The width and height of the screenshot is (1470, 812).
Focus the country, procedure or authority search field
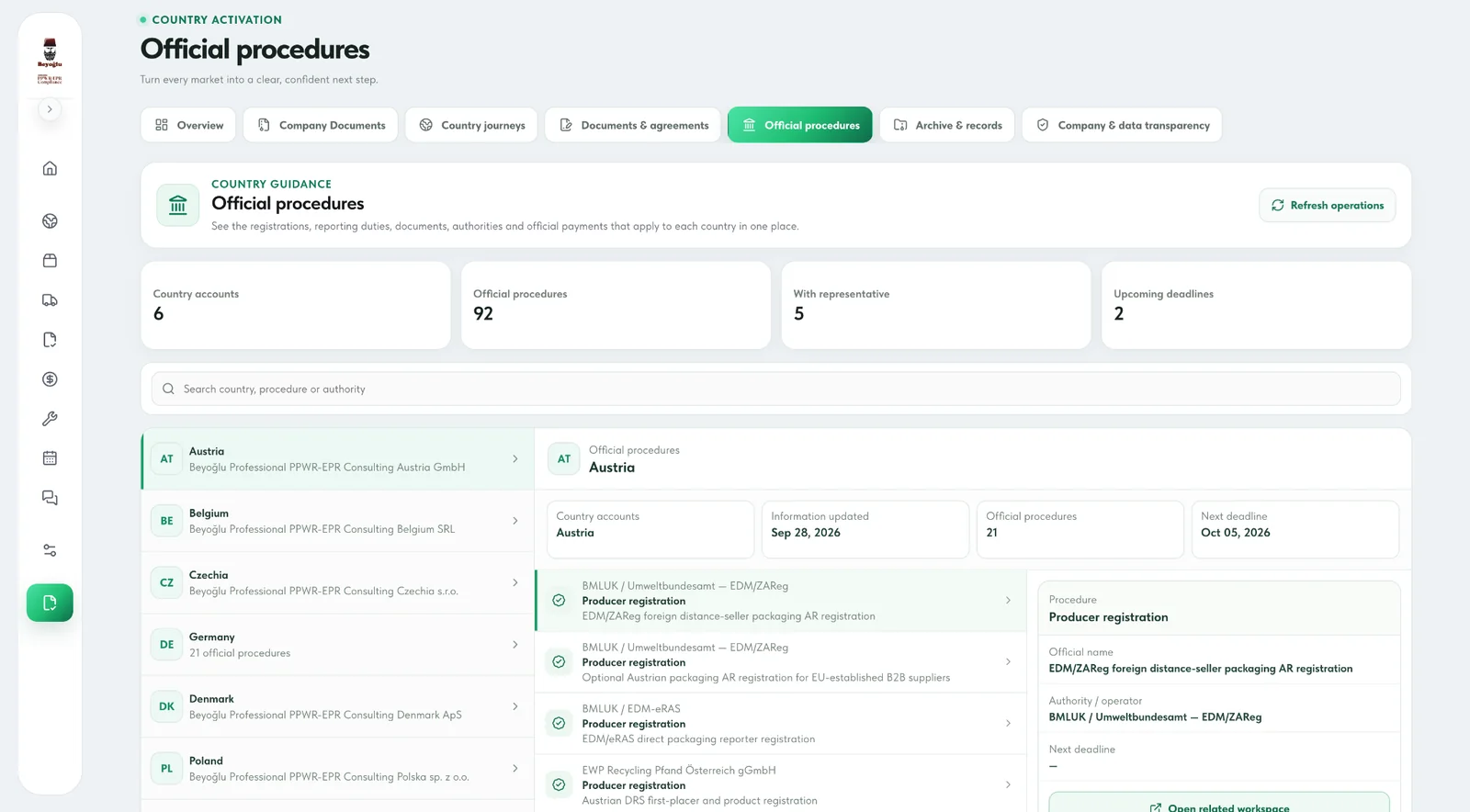tap(775, 389)
